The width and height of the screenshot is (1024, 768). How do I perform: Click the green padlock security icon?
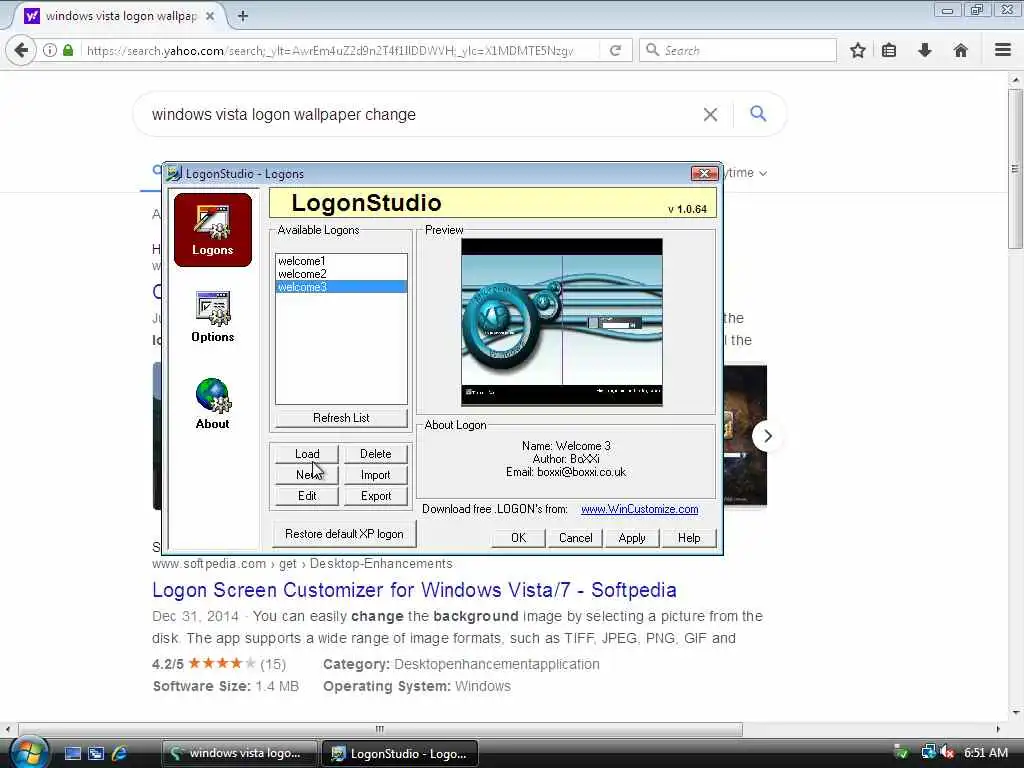click(x=68, y=50)
